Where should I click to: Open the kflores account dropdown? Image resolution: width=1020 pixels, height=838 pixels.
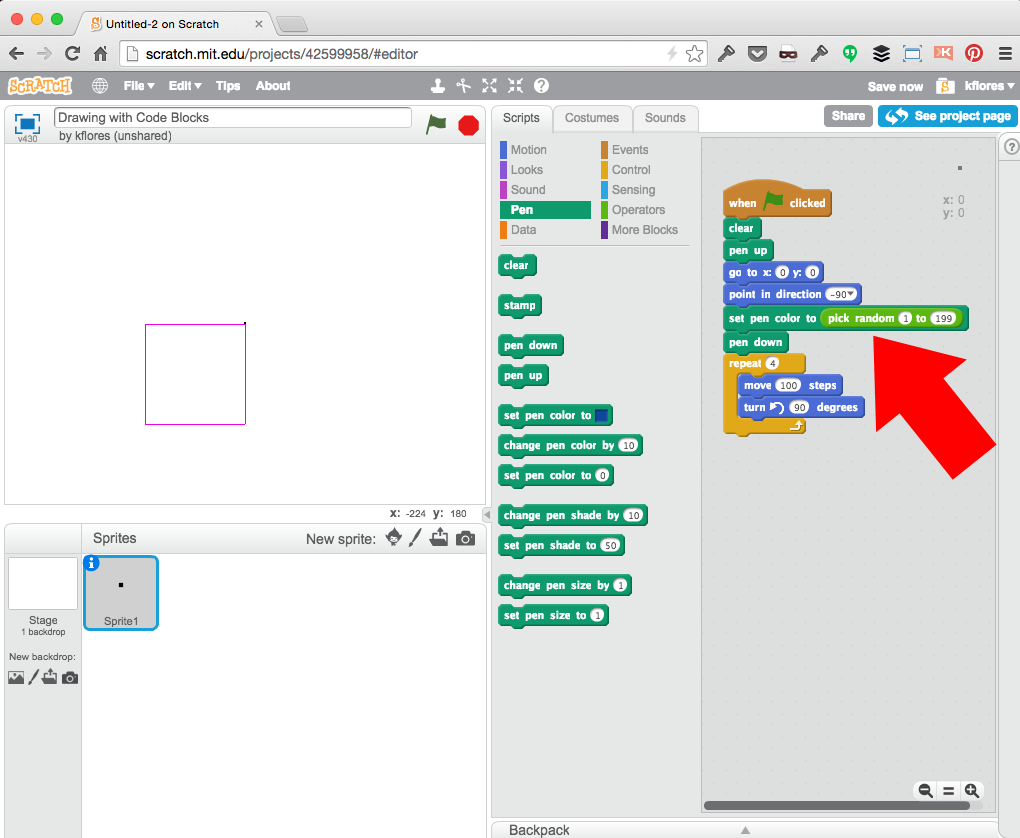click(989, 86)
